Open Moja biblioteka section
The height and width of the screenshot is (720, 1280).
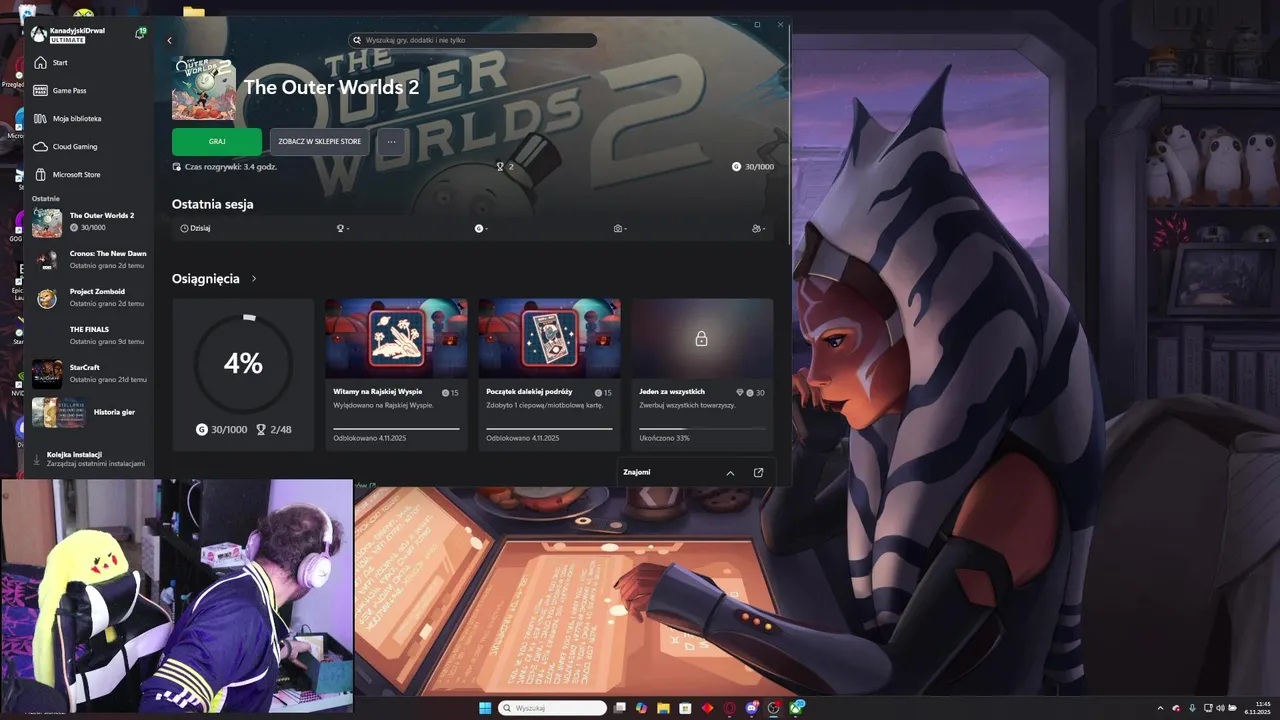pos(89,118)
